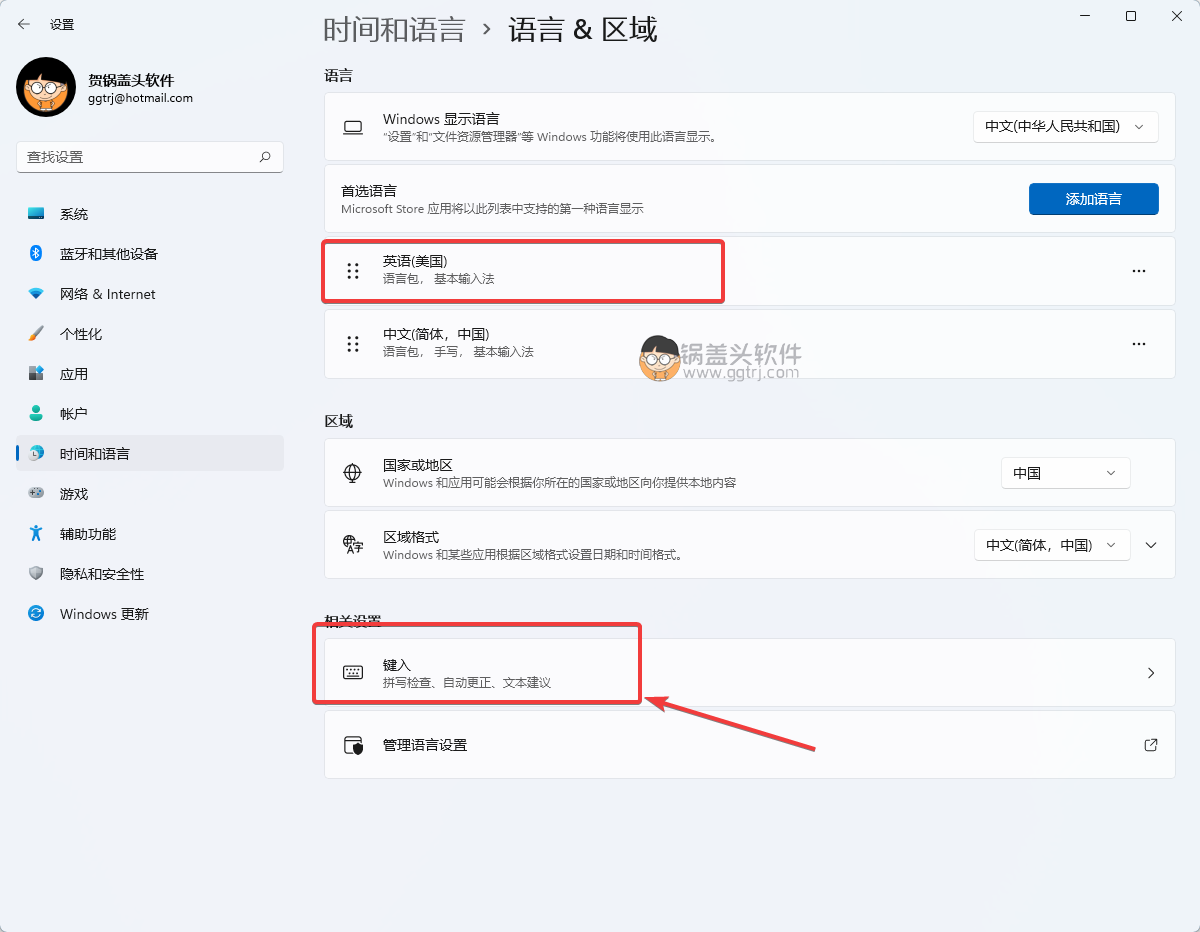The image size is (1200, 932).
Task: Select 游戏 in the sidebar
Action: point(150,494)
